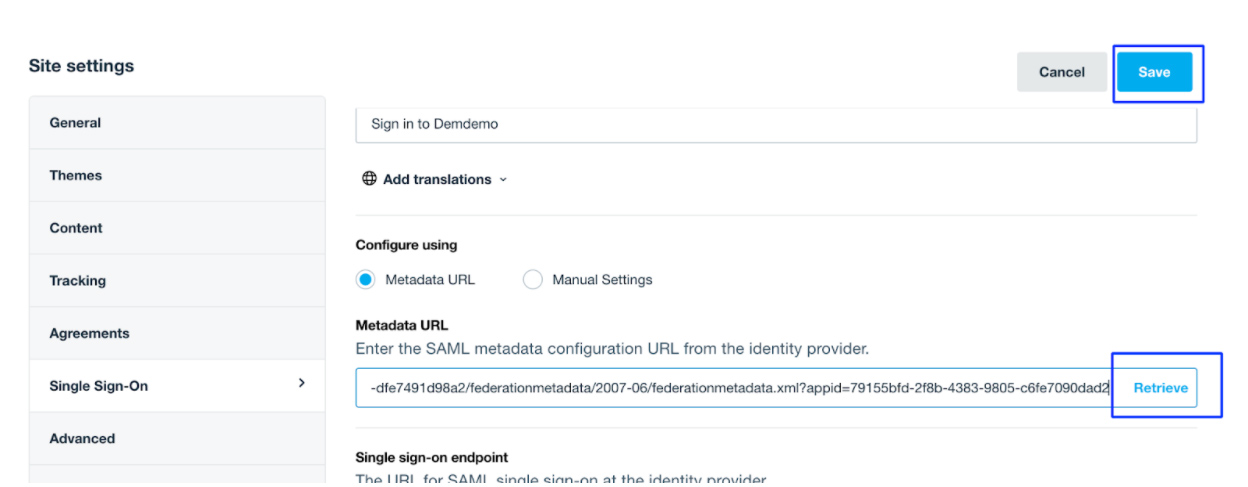Open the Agreements tab
The width and height of the screenshot is (1248, 487).
click(90, 333)
